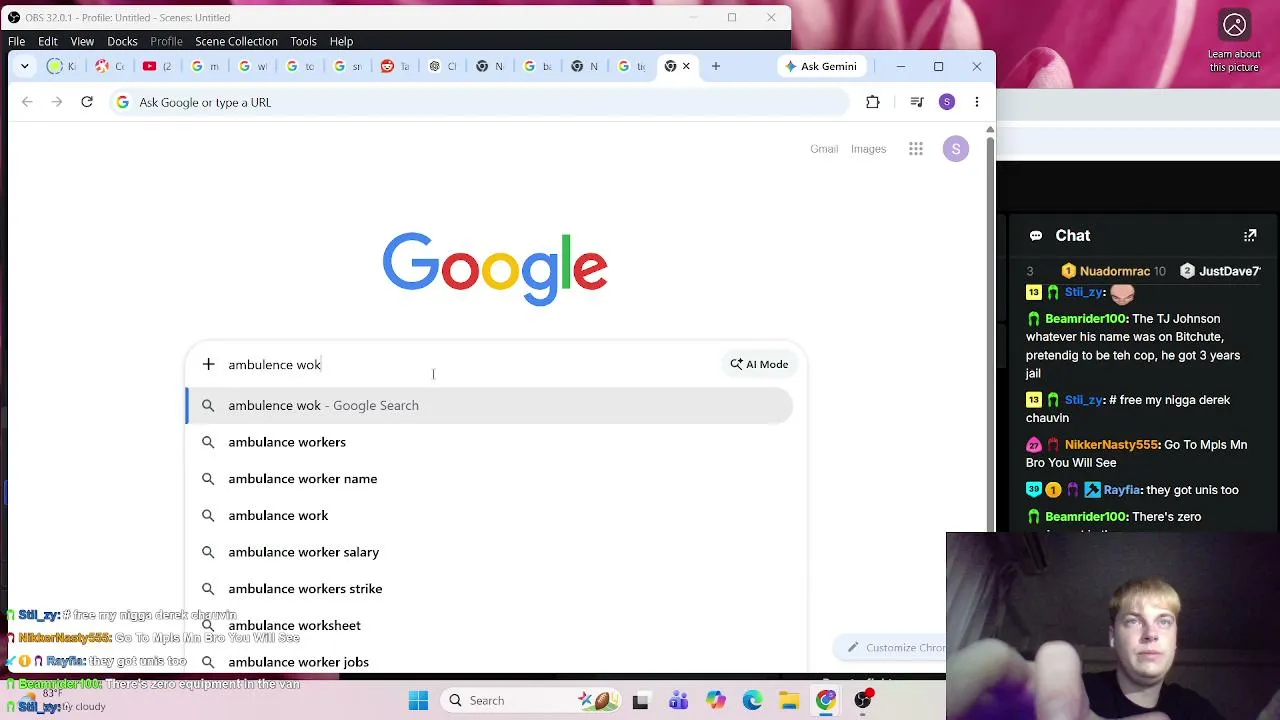Open the Windows Start menu
Screen dimensions: 1280x720
[418, 701]
